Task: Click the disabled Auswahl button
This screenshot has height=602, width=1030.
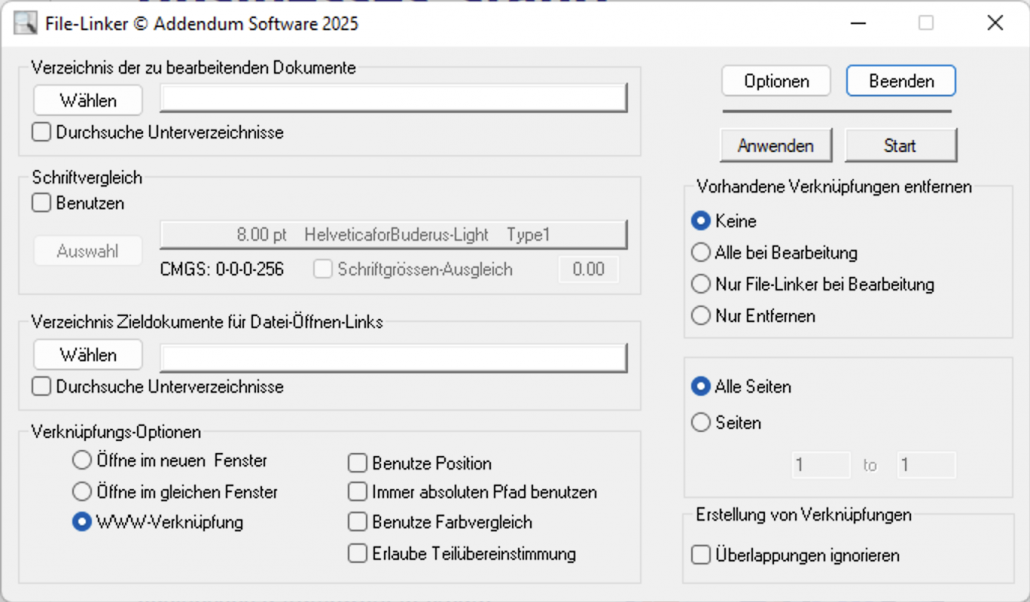Action: [x=88, y=251]
